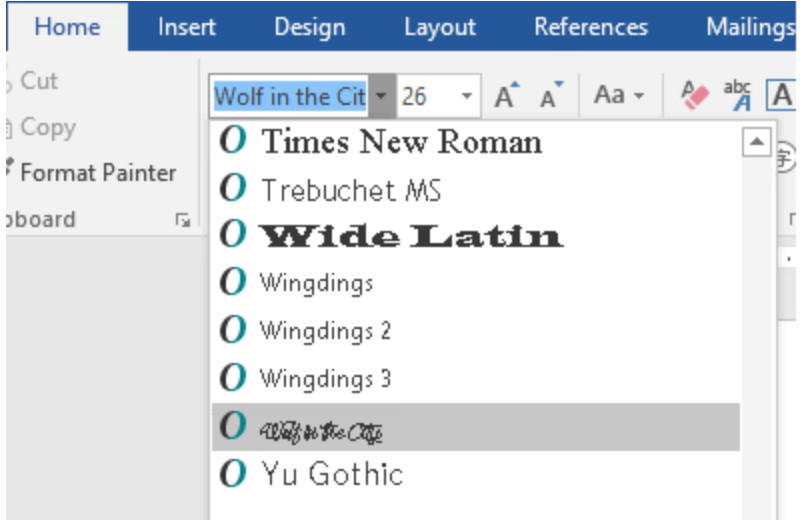Viewport: 800px width, 520px height.
Task: Open the References tab
Action: tap(591, 27)
